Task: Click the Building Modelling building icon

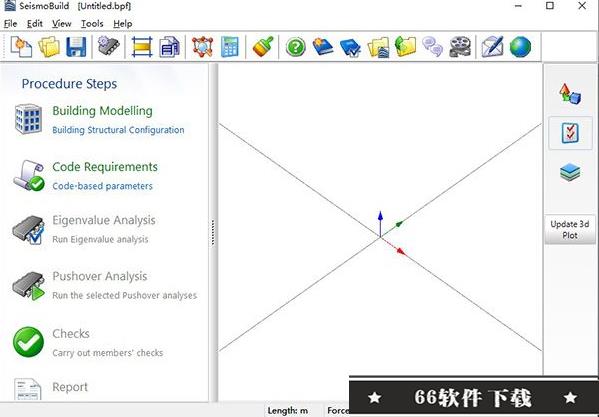Action: [28, 119]
